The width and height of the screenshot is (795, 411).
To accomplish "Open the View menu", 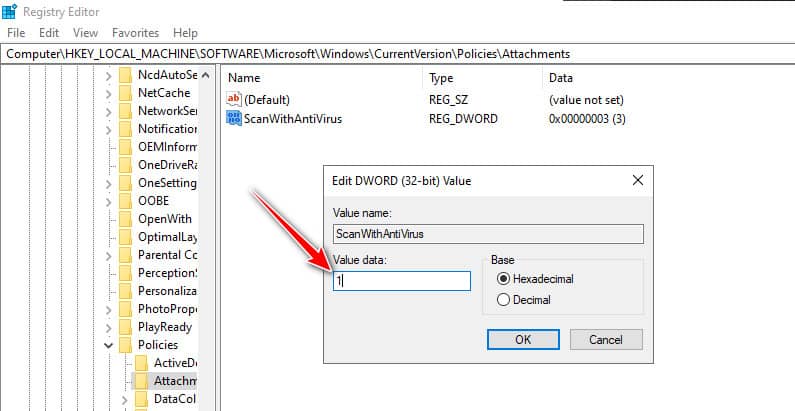I will [x=85, y=33].
